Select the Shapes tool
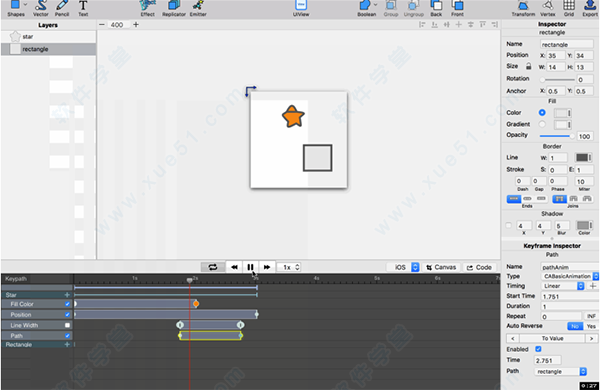Image resolution: width=600 pixels, height=390 pixels. coord(15,8)
